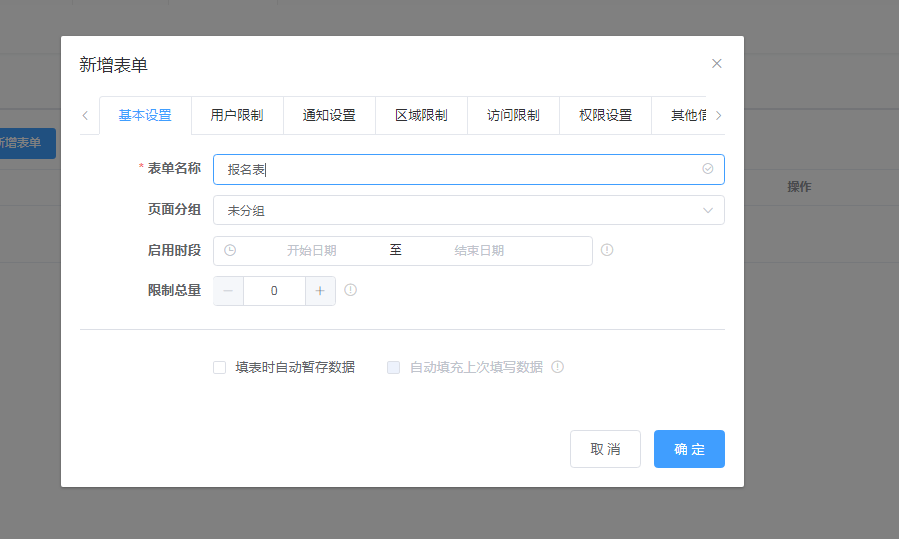Viewport: 899px width, 539px height.
Task: Select the 区域限制 tab
Action: pos(421,115)
